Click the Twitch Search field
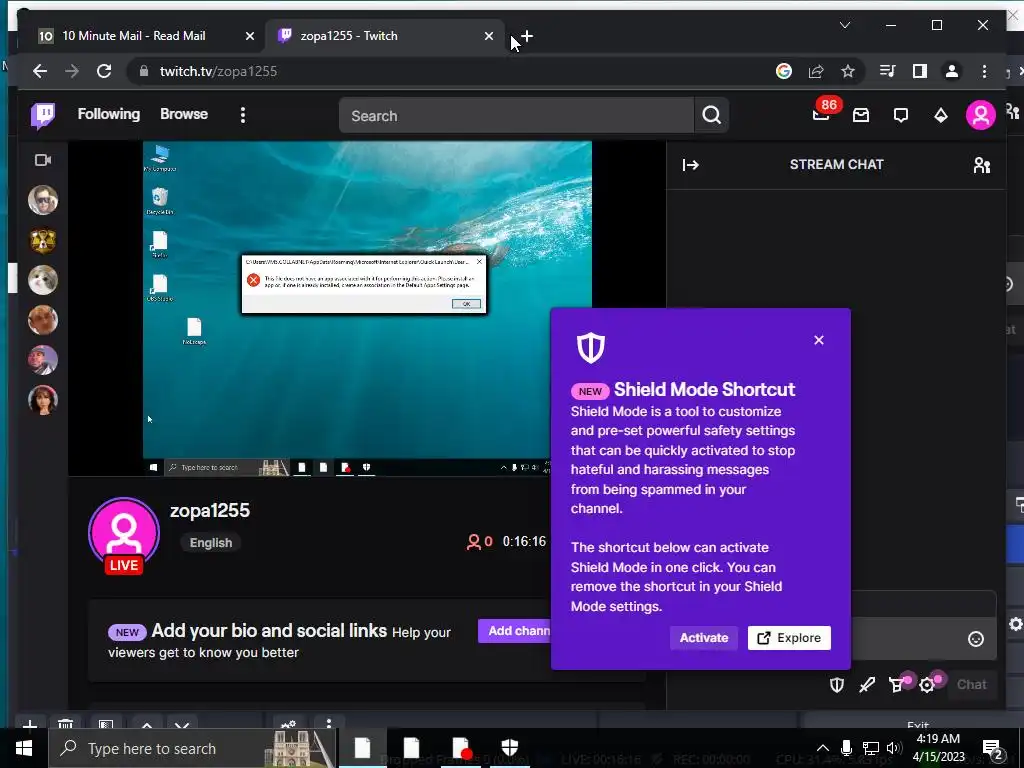This screenshot has height=768, width=1024. (516, 116)
